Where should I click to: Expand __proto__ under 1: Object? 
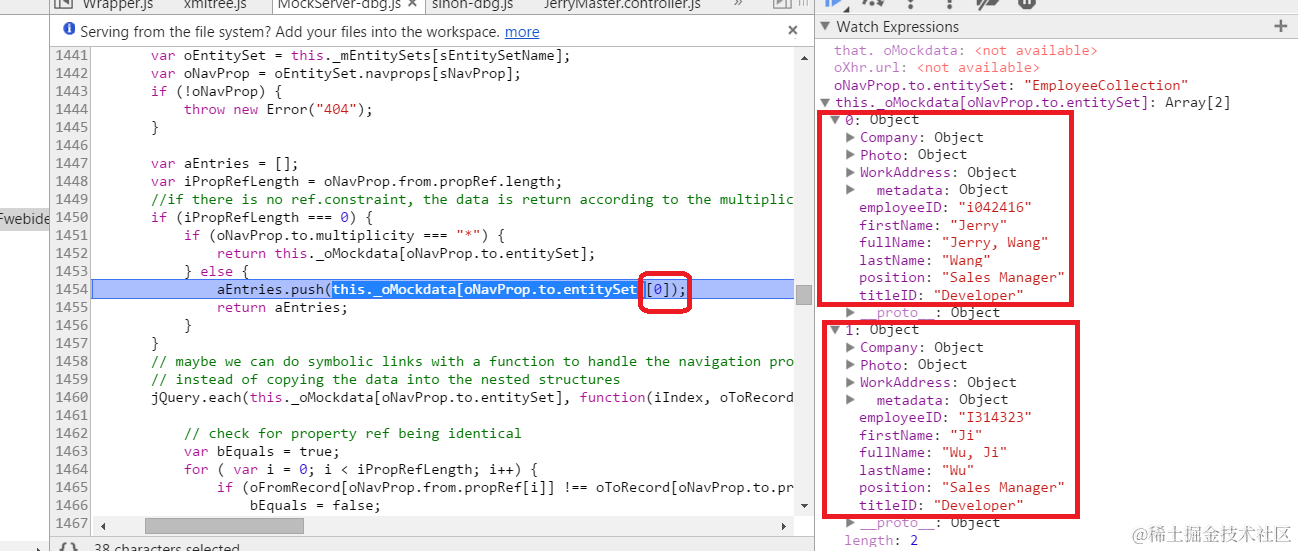pyautogui.click(x=851, y=522)
